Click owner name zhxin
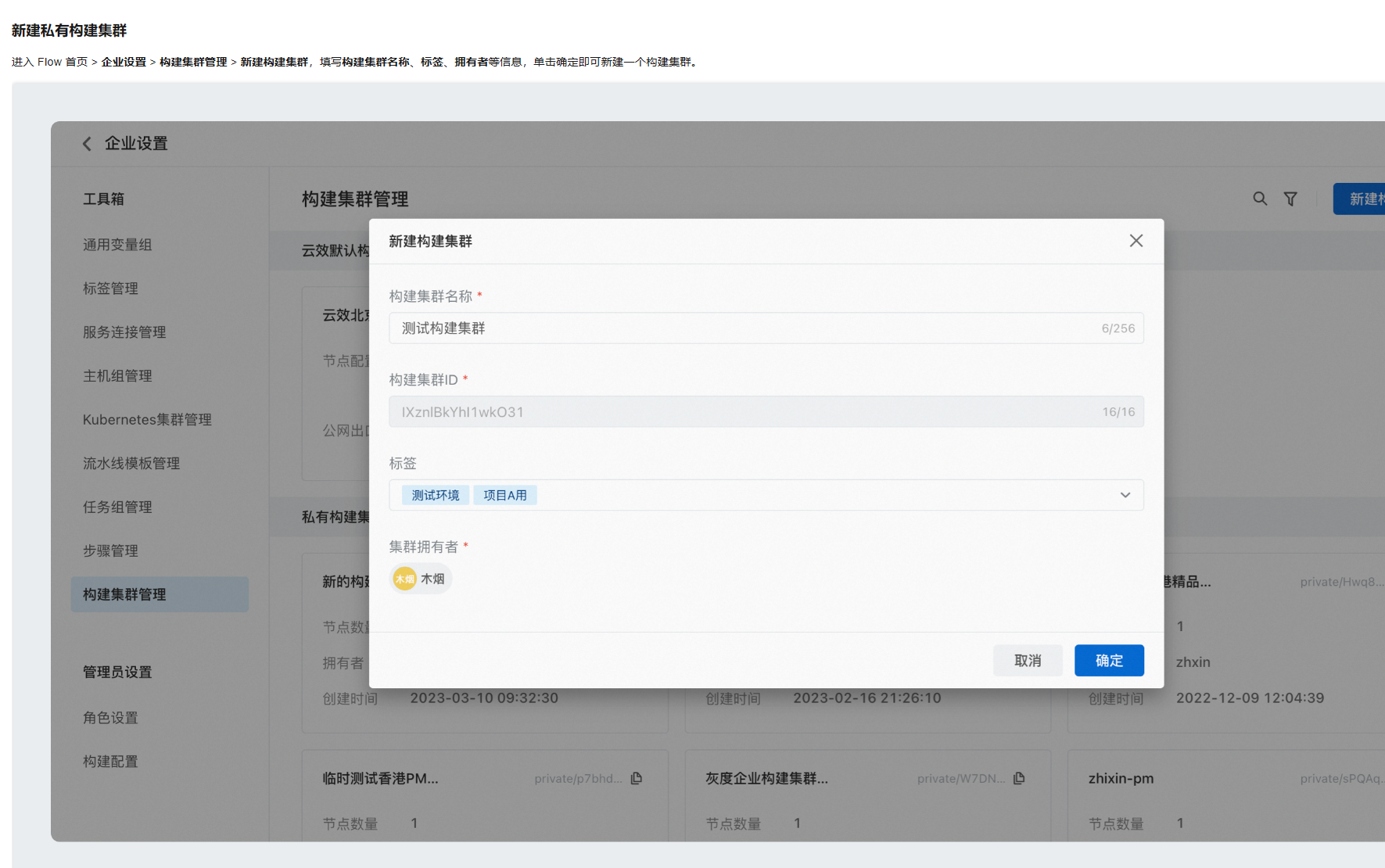Viewport: 1385px width, 868px height. [1193, 662]
